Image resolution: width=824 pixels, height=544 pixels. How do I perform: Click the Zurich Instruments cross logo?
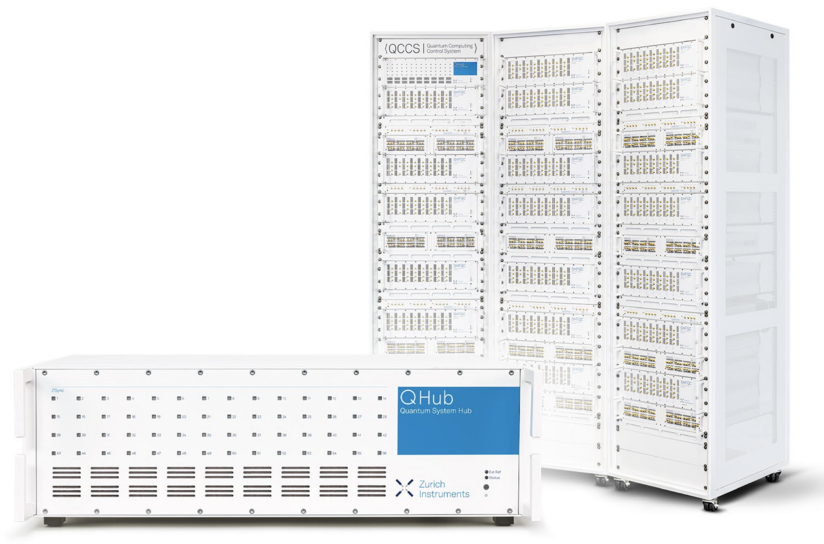tap(404, 488)
